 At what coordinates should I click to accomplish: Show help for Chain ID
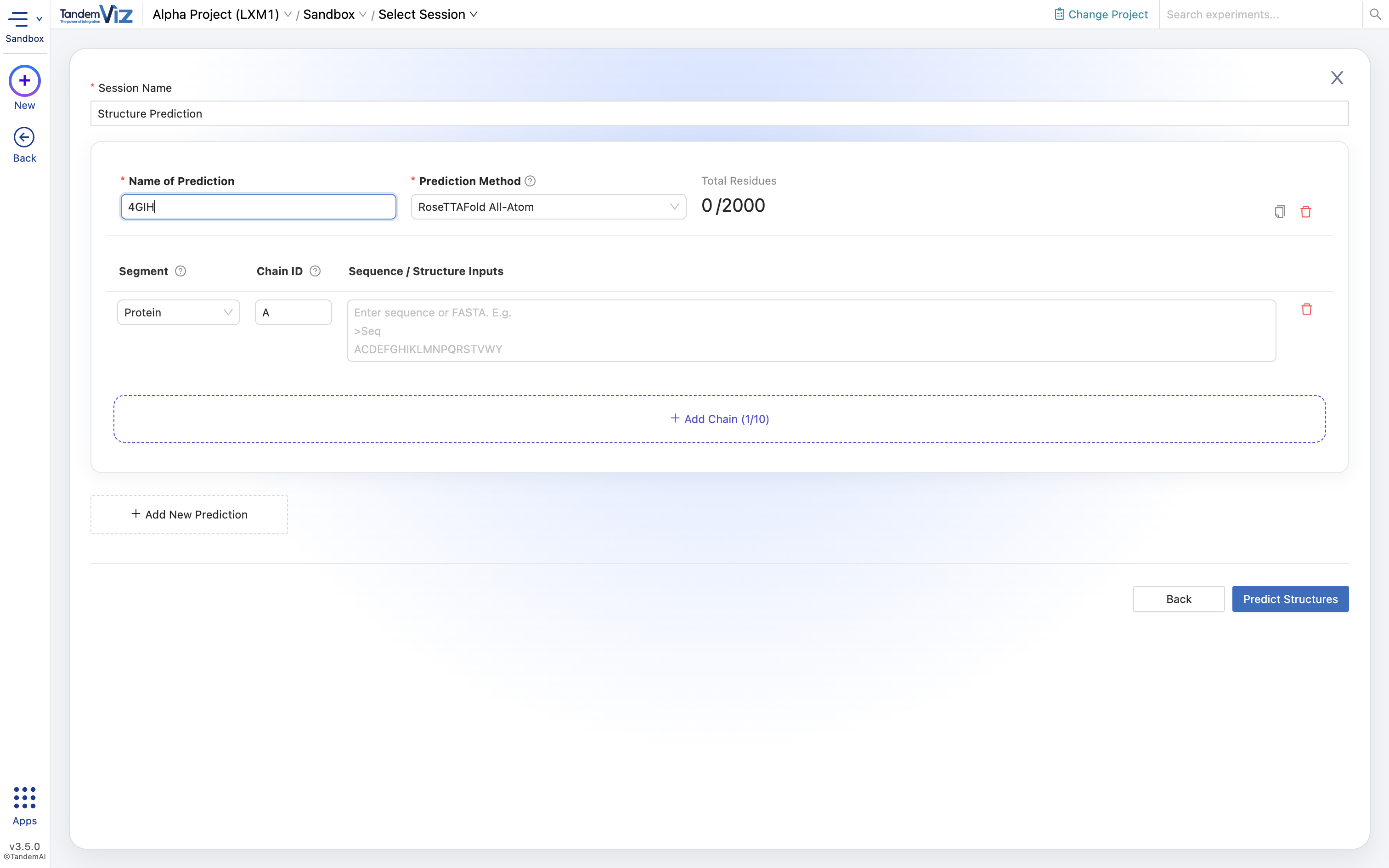click(315, 271)
